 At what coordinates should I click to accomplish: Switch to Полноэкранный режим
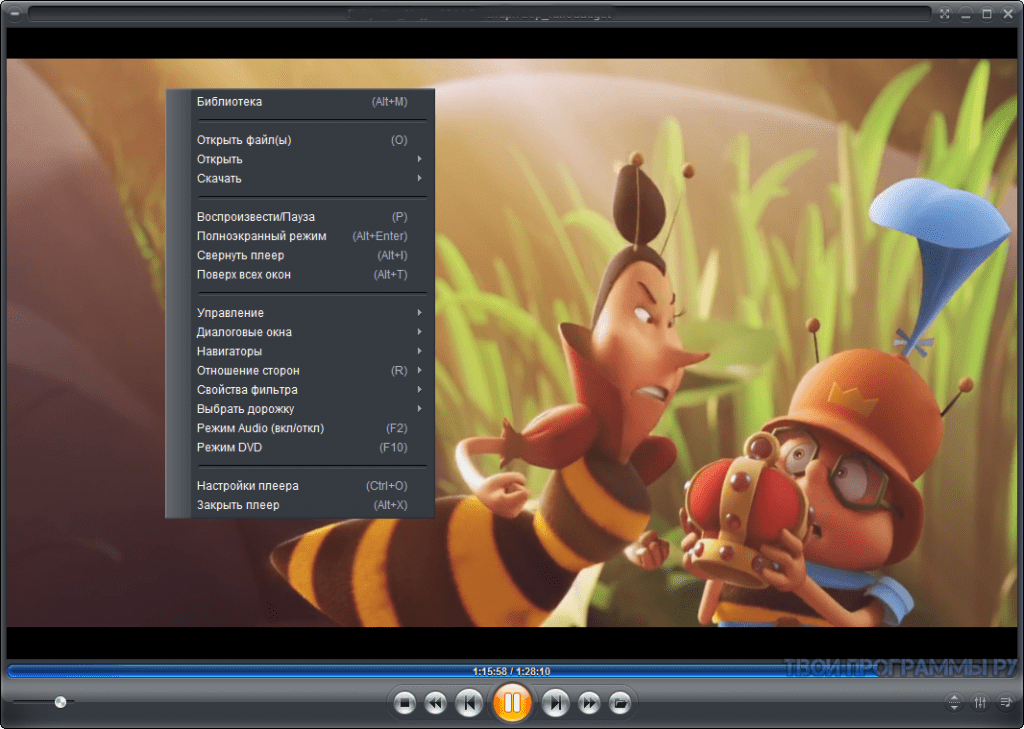(260, 236)
